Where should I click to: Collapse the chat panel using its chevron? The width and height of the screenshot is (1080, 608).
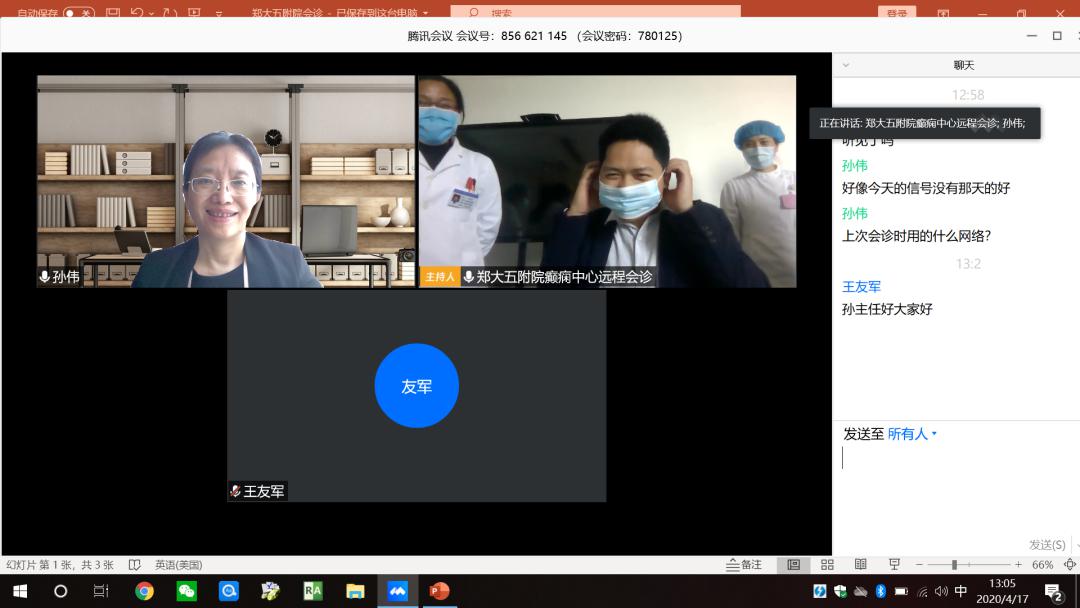(845, 64)
